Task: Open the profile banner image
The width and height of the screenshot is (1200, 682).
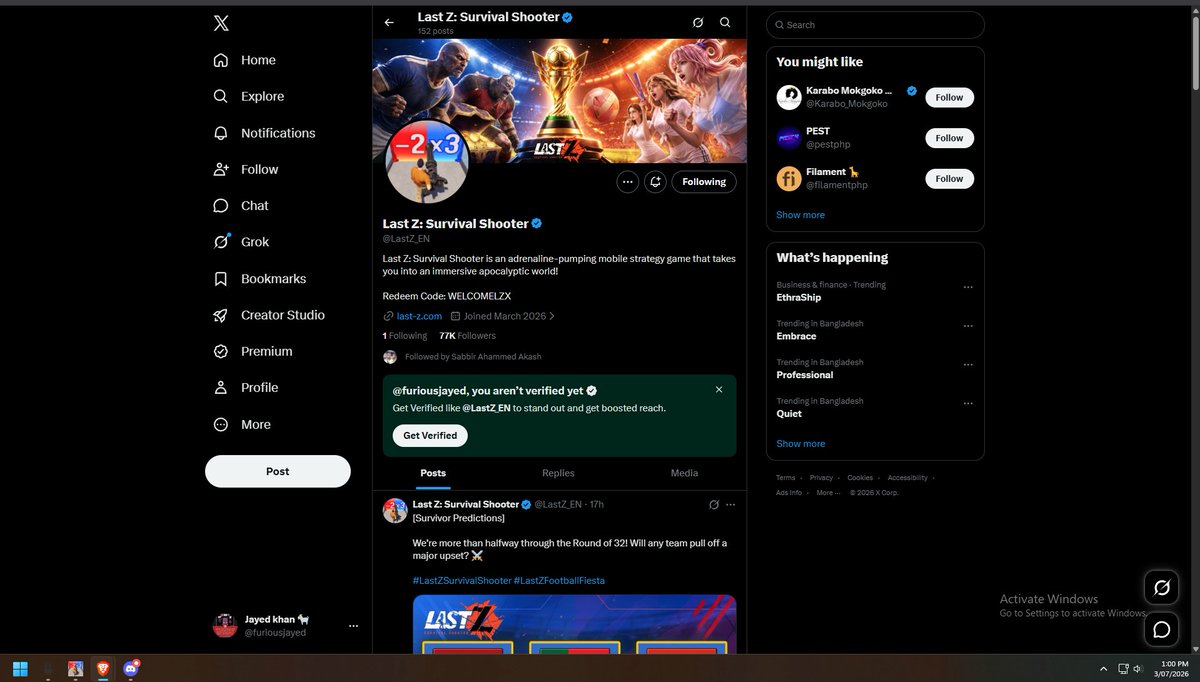Action: 559,101
